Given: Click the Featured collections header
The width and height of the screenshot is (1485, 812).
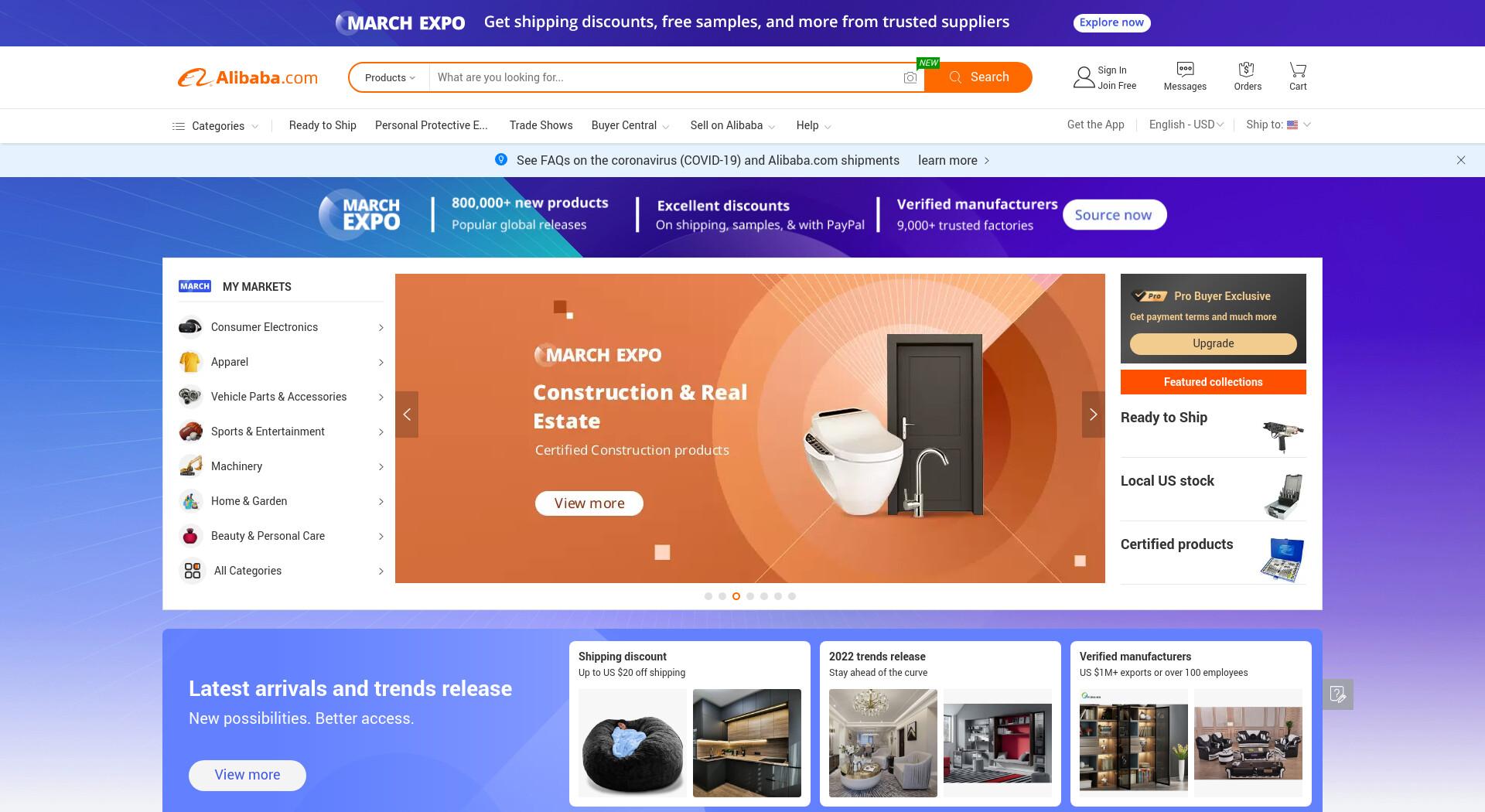Looking at the screenshot, I should (1213, 382).
